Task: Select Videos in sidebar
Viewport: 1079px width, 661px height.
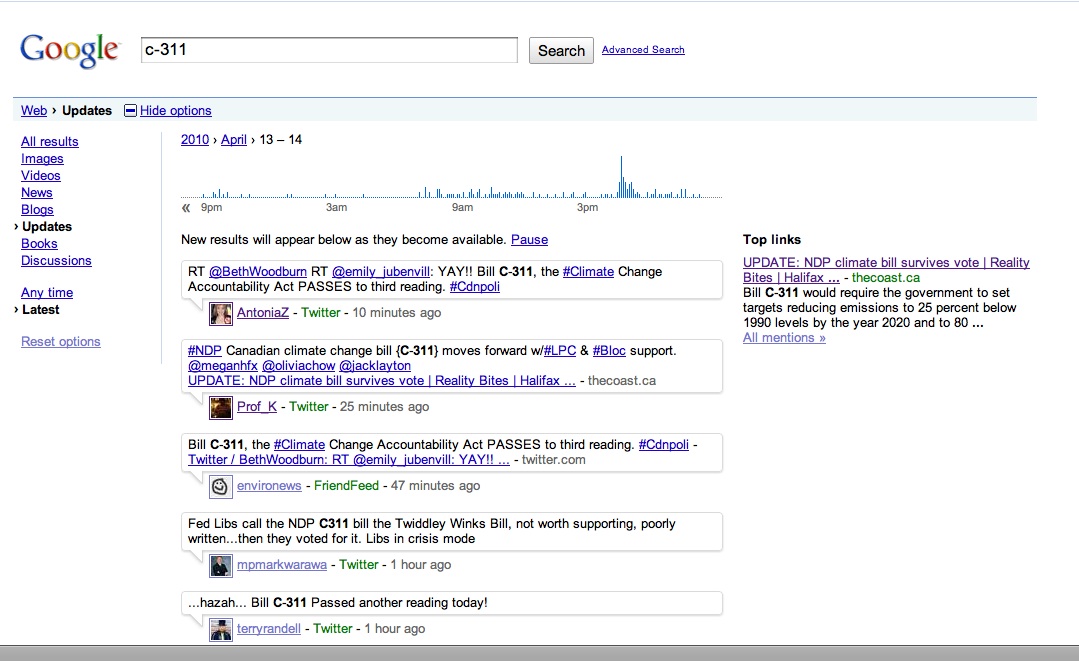Action: pos(41,176)
